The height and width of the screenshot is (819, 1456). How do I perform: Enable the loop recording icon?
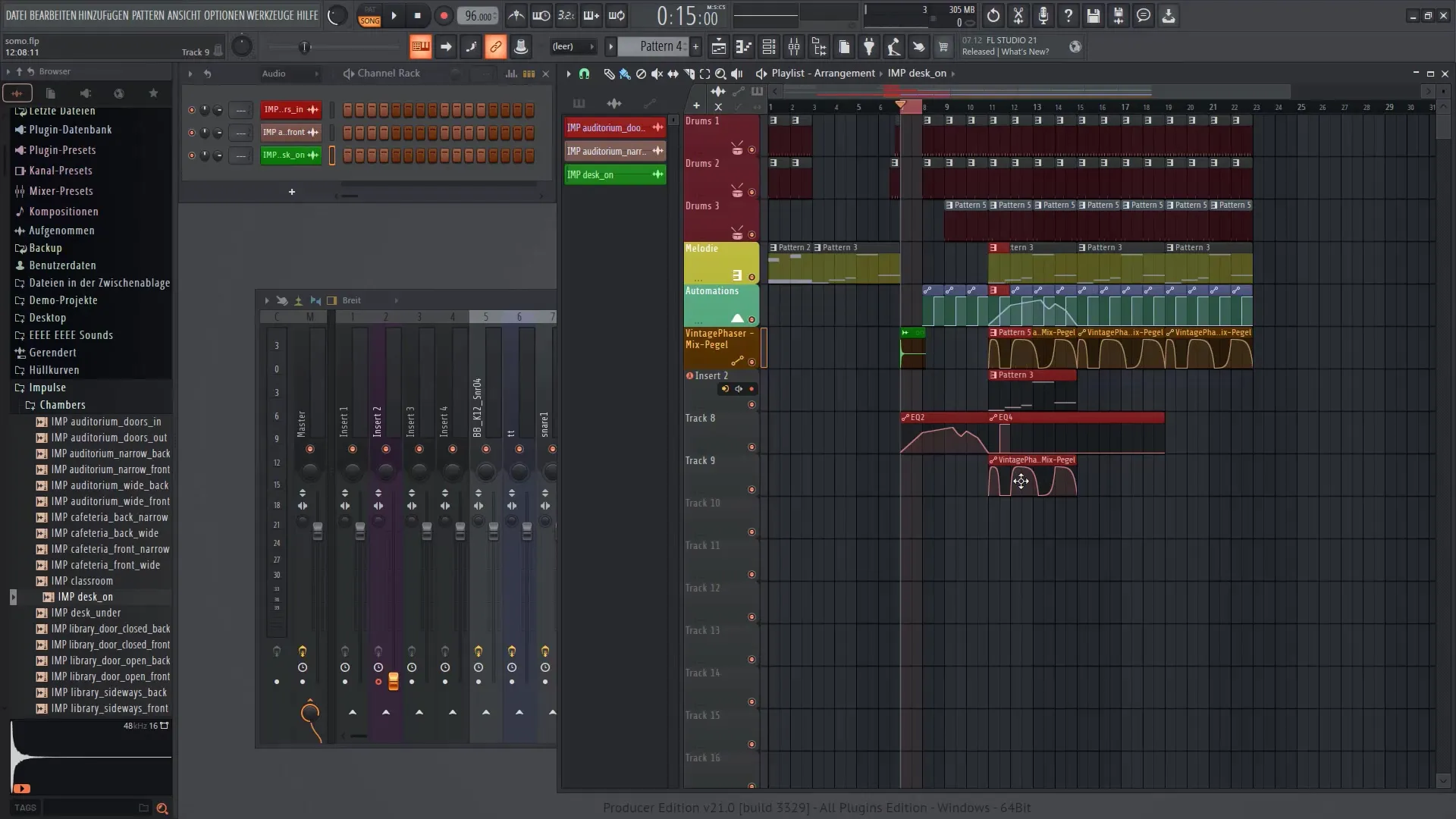pyautogui.click(x=617, y=15)
